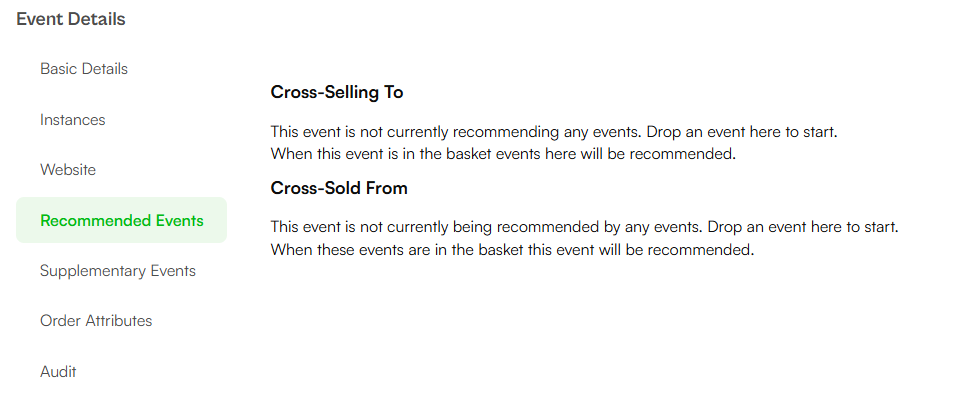The image size is (972, 406).
Task: Click the Cross-Sold From heading
Action: pyautogui.click(x=339, y=188)
